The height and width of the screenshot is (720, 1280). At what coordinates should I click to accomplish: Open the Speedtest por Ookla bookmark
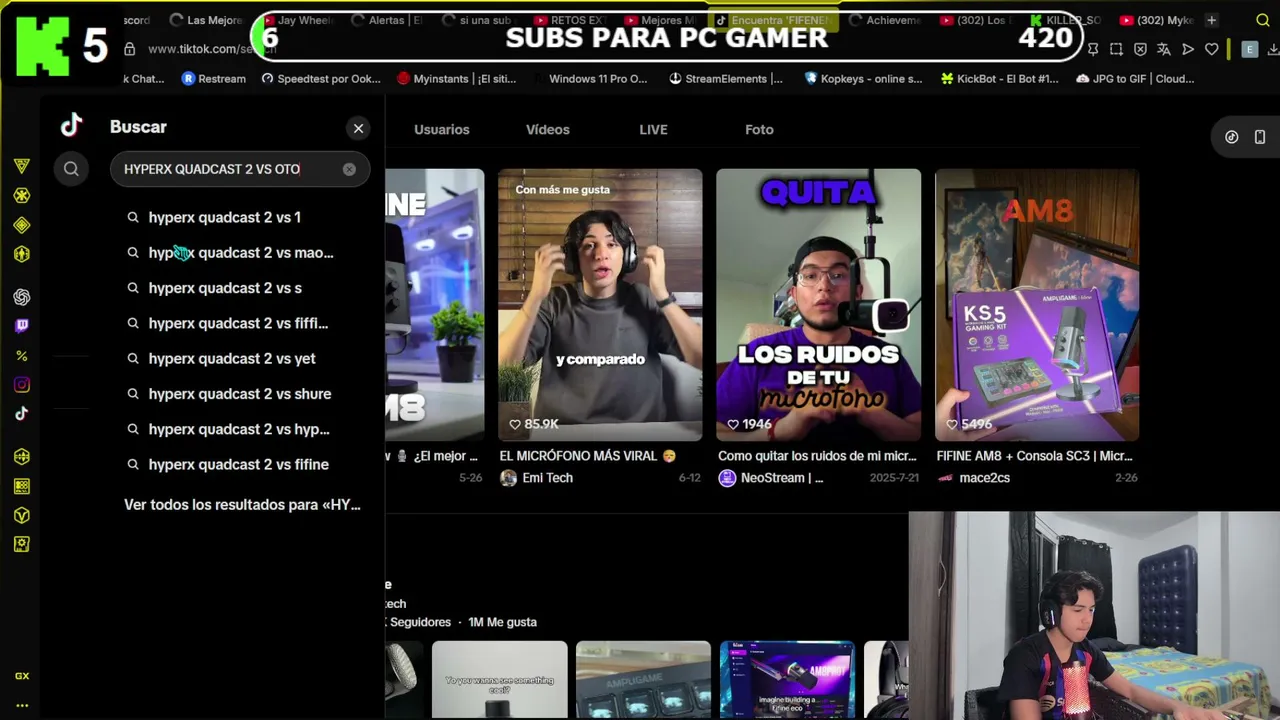tap(321, 79)
